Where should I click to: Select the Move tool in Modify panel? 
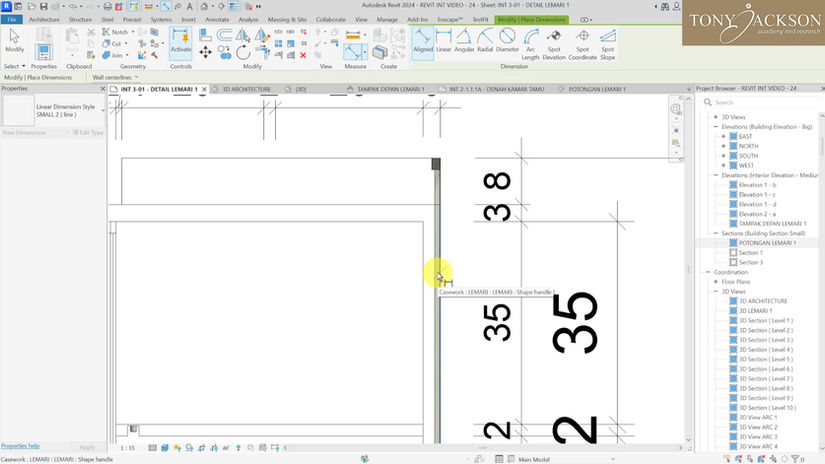(x=205, y=52)
